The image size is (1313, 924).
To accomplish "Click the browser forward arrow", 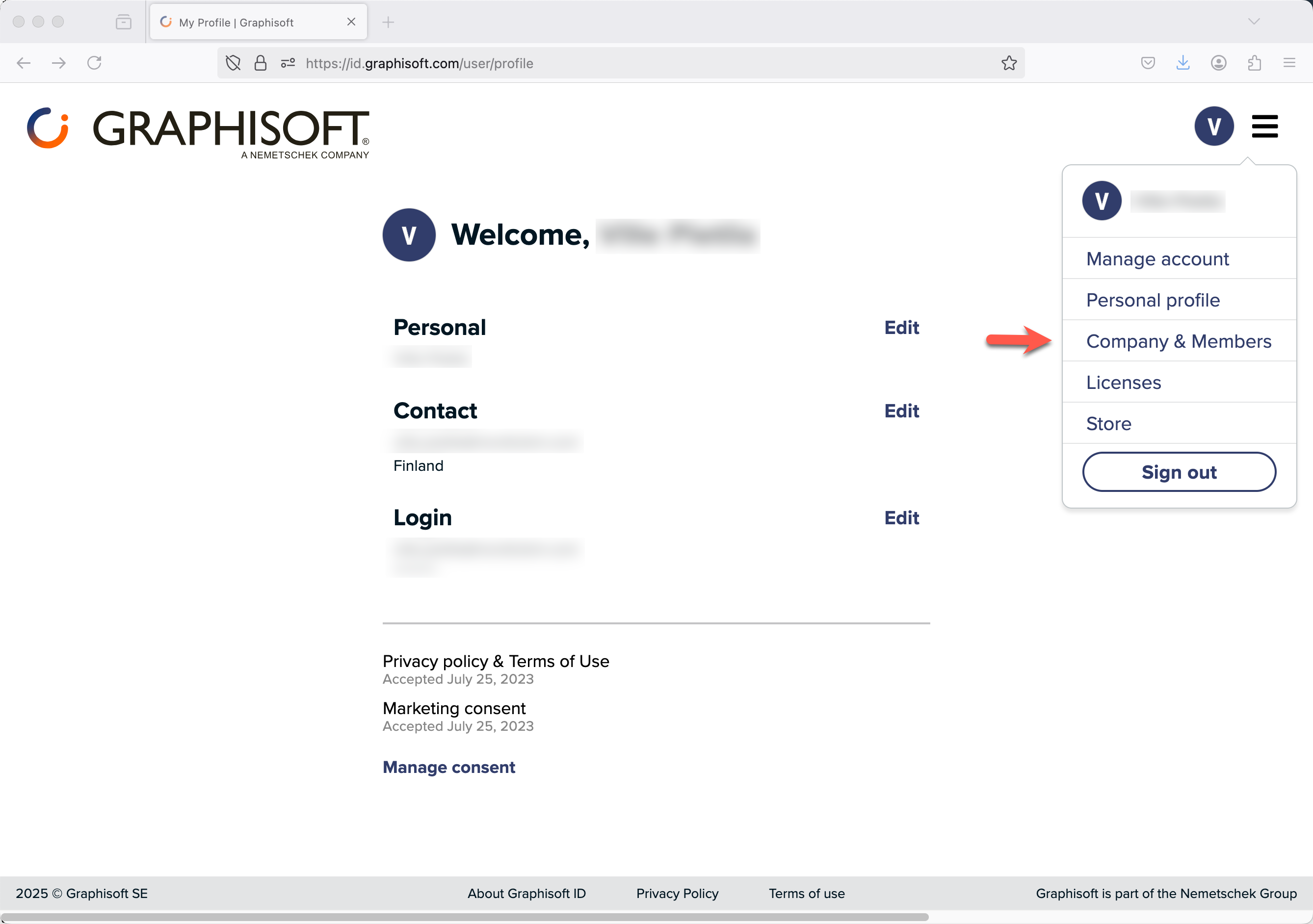I will pos(58,63).
